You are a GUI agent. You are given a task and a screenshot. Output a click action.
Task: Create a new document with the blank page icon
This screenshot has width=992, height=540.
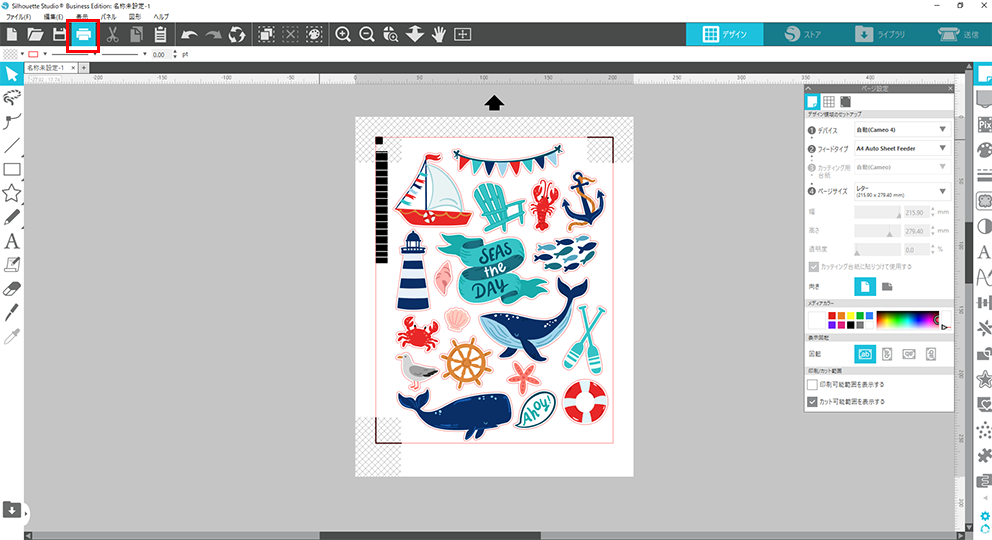(x=11, y=34)
